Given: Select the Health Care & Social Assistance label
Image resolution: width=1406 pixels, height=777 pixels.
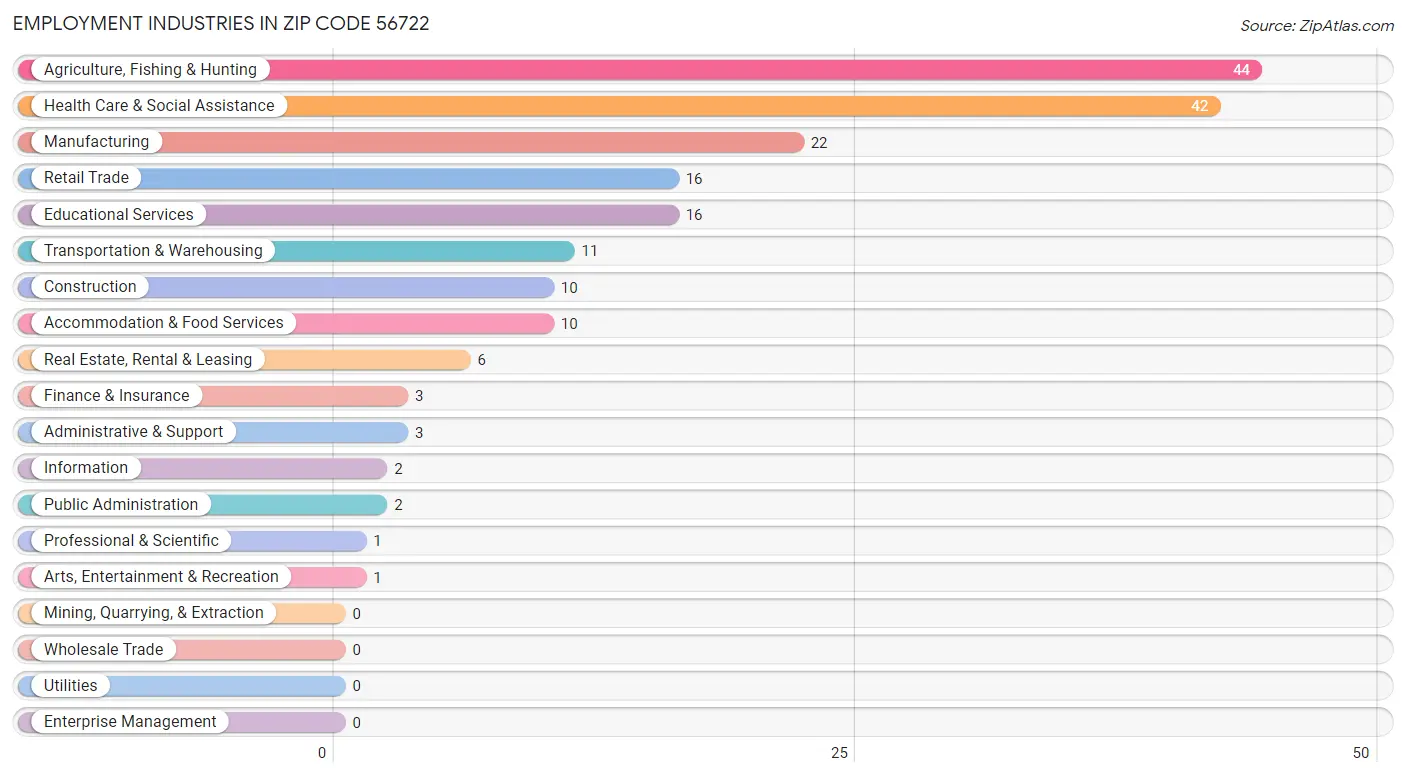Looking at the screenshot, I should [x=159, y=106].
